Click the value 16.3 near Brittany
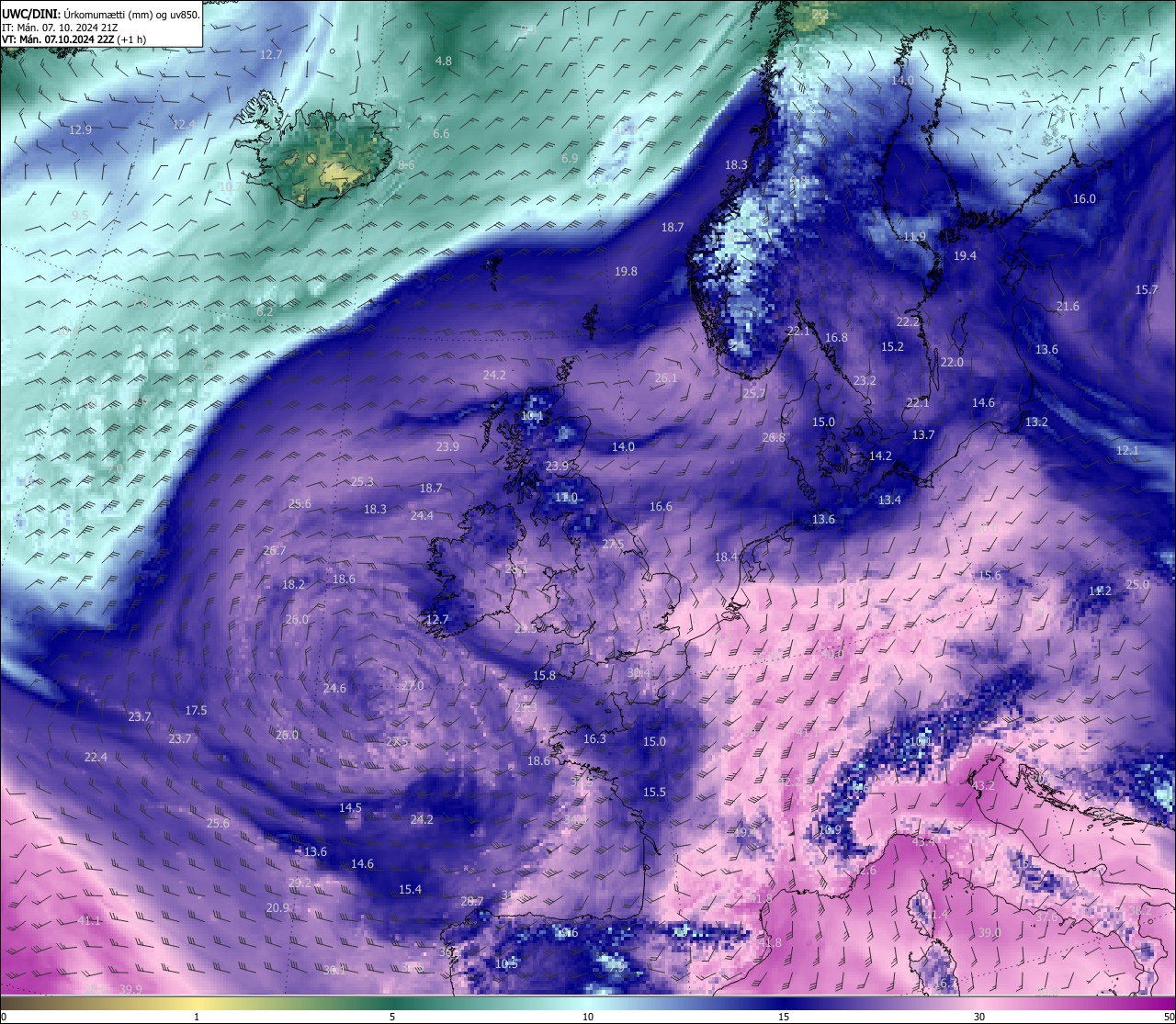The height and width of the screenshot is (1024, 1176). (594, 739)
